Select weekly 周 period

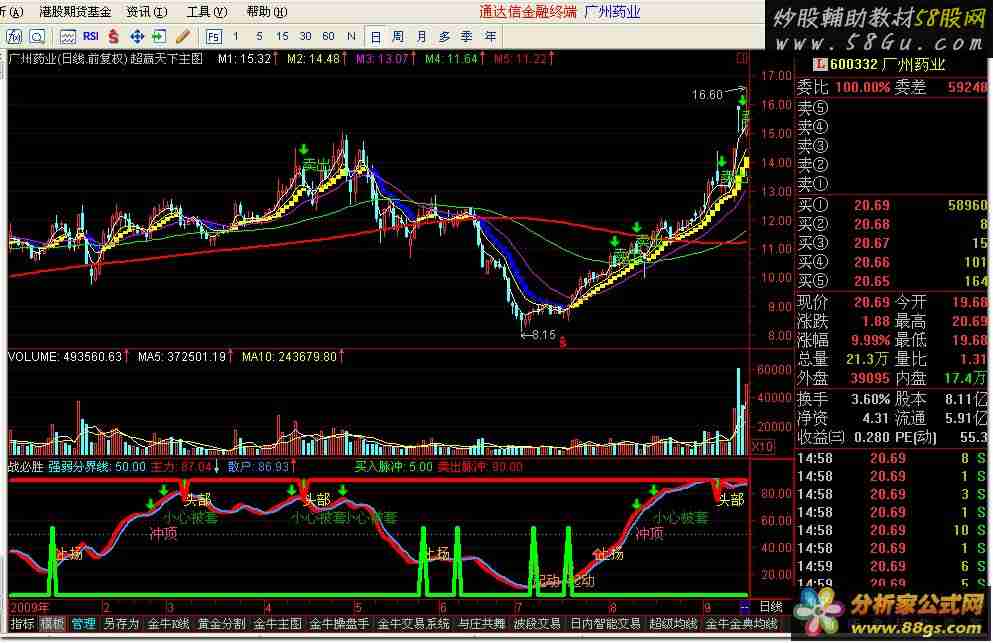point(398,37)
